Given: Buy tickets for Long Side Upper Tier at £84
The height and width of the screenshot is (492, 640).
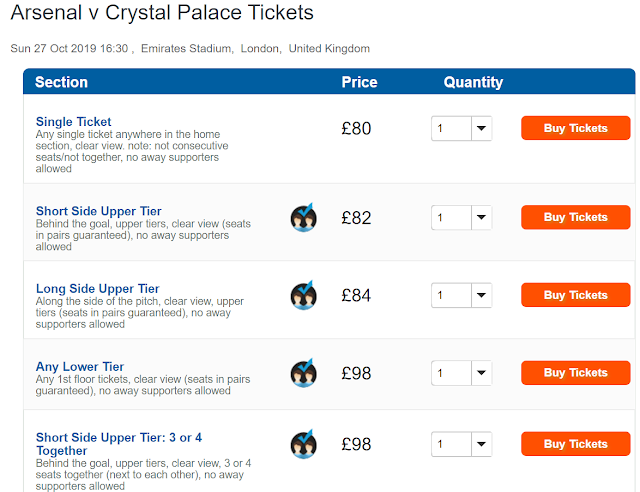Looking at the screenshot, I should click(575, 295).
